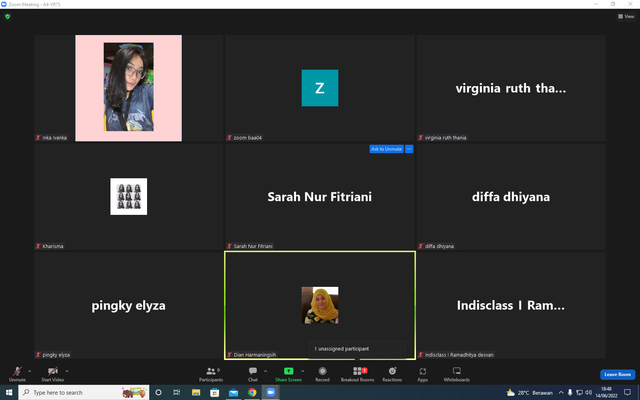
Task: Open Zoom Apps
Action: tap(422, 373)
